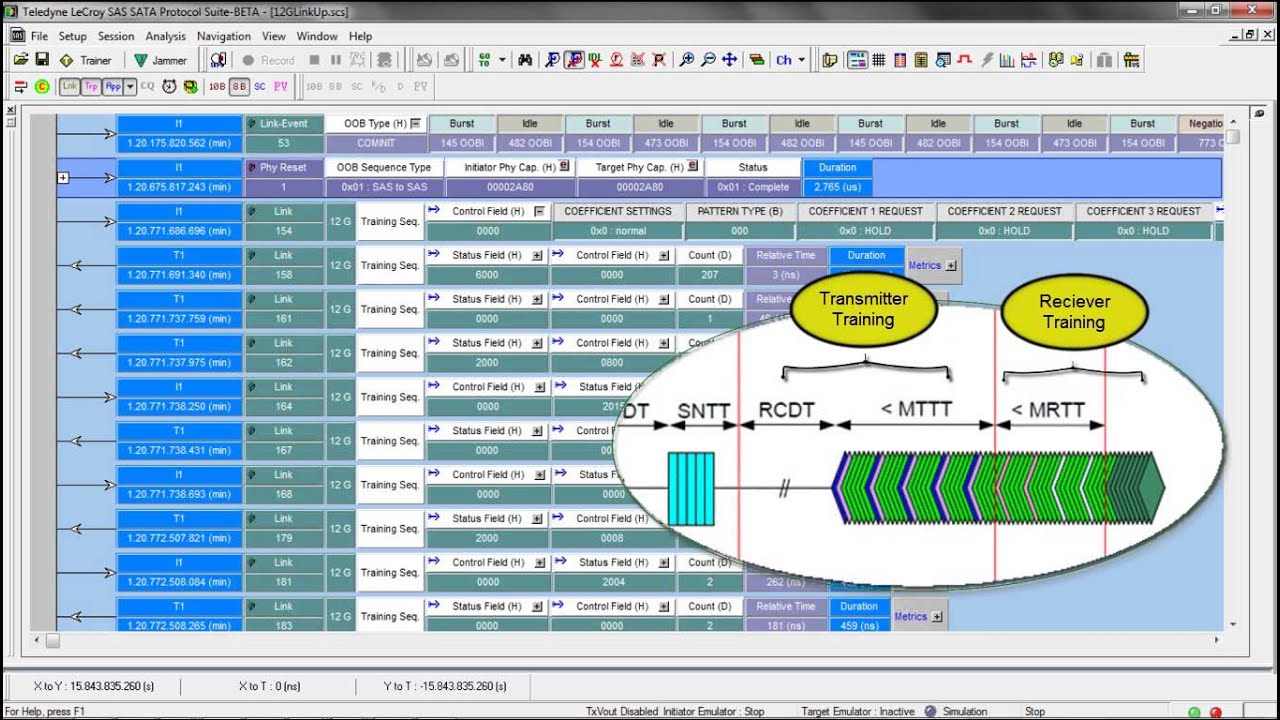Expand the Phy Reset row plus box
The height and width of the screenshot is (720, 1280).
click(62, 178)
